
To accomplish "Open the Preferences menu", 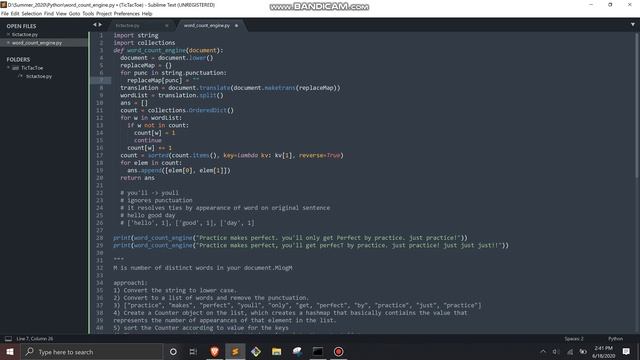I will click(x=127, y=13).
